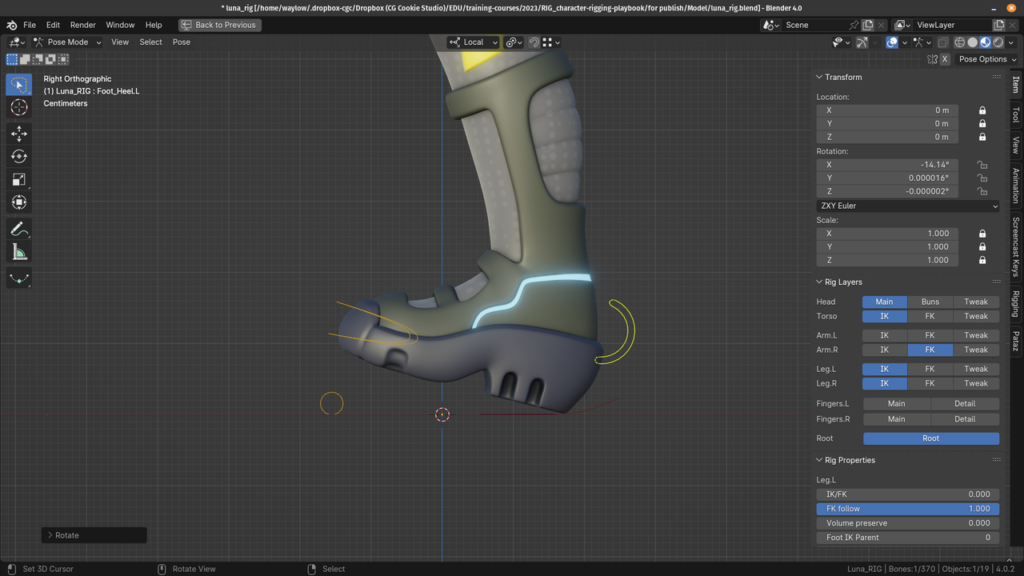Select the Rotate tool in the left toolbar
The width and height of the screenshot is (1024, 576).
[19, 156]
